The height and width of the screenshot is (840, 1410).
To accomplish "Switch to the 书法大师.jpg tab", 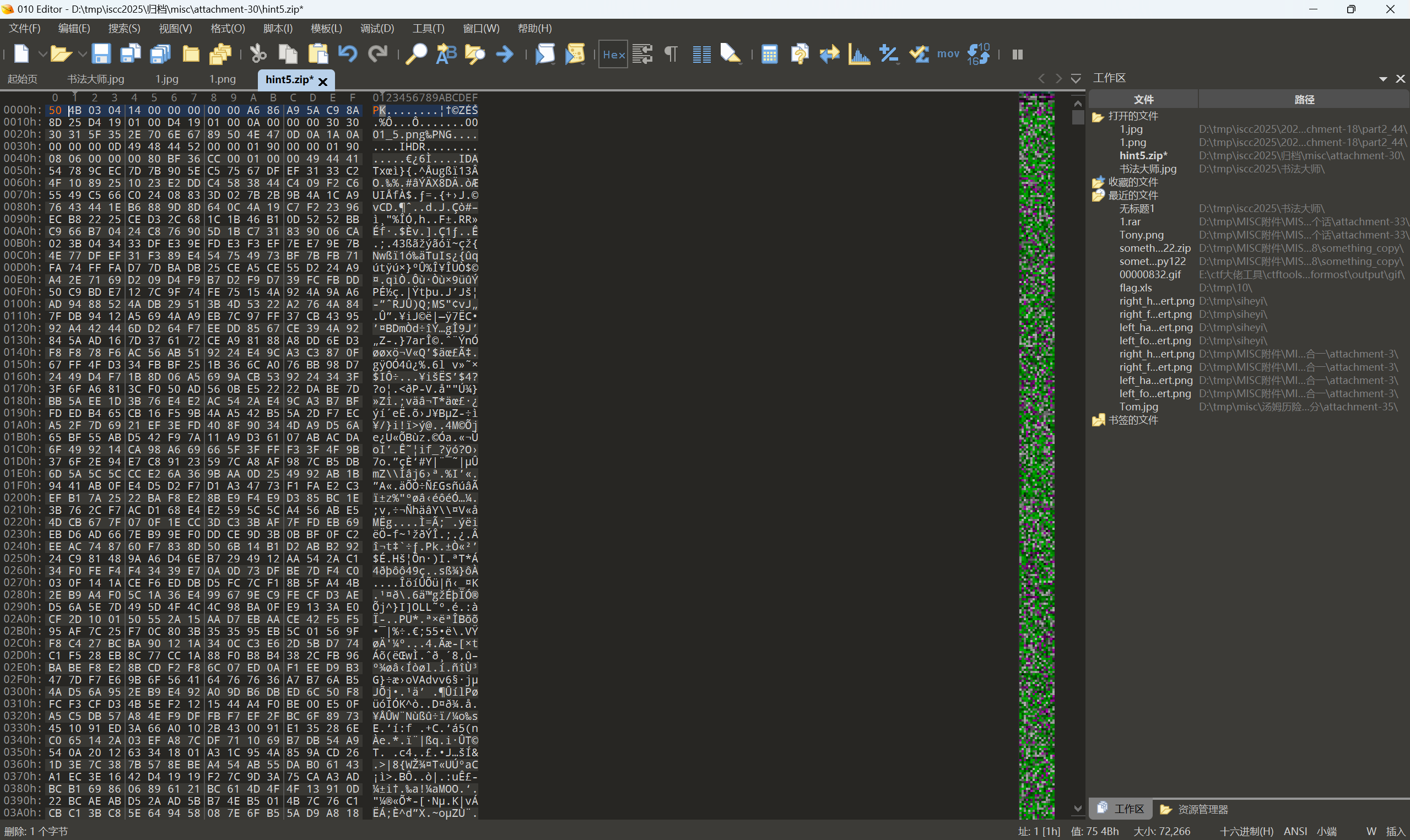I will pyautogui.click(x=96, y=79).
